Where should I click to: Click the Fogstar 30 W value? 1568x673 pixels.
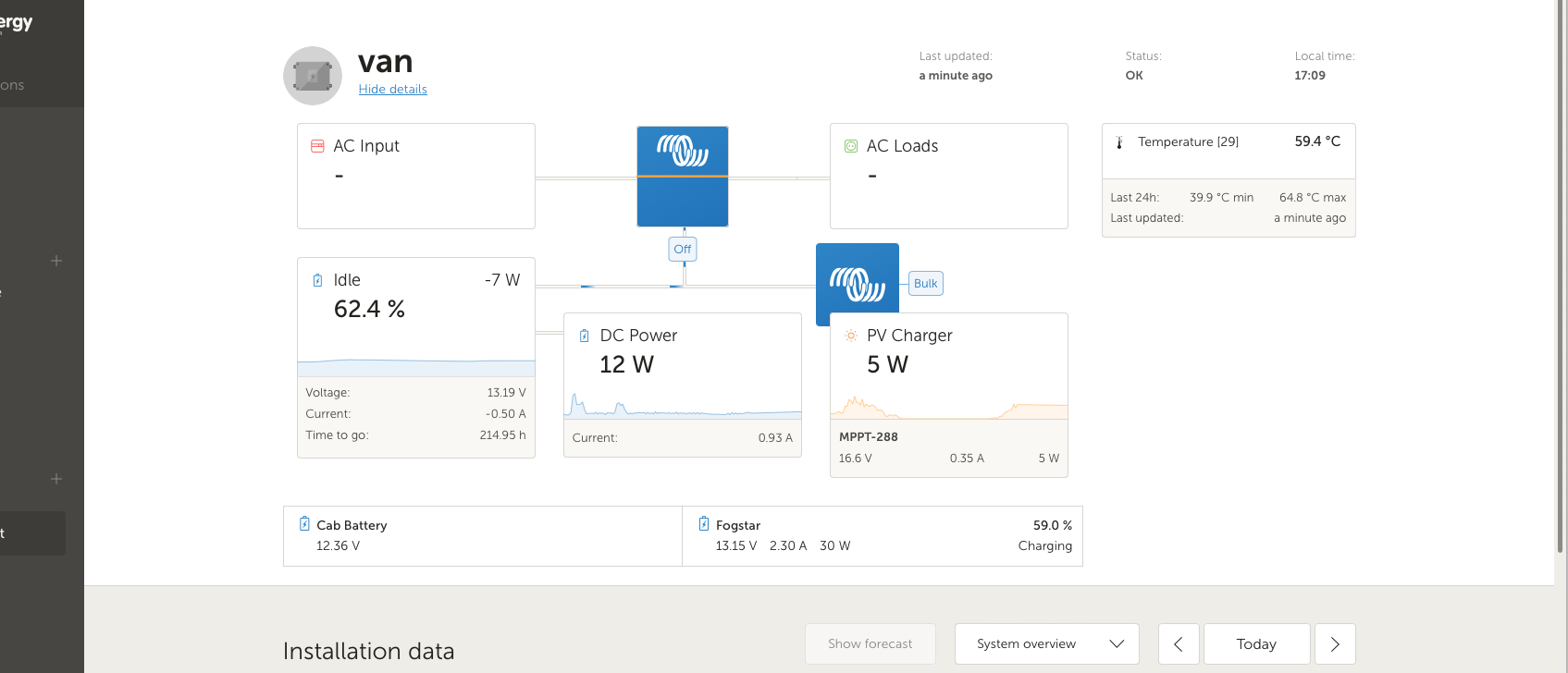point(835,546)
